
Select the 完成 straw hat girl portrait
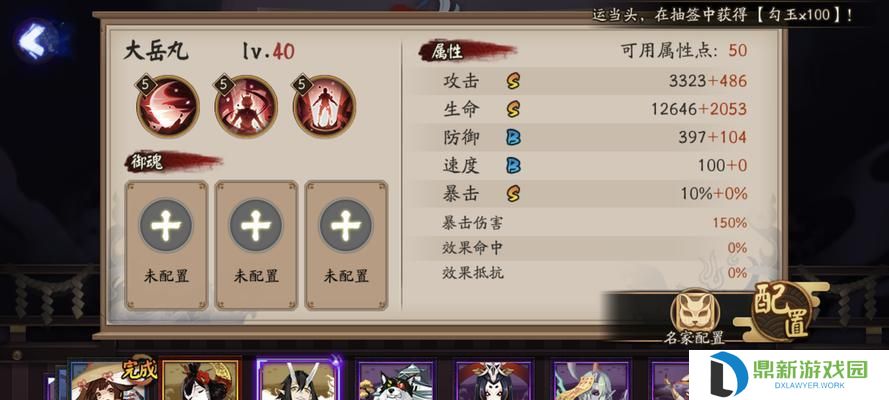tap(109, 380)
